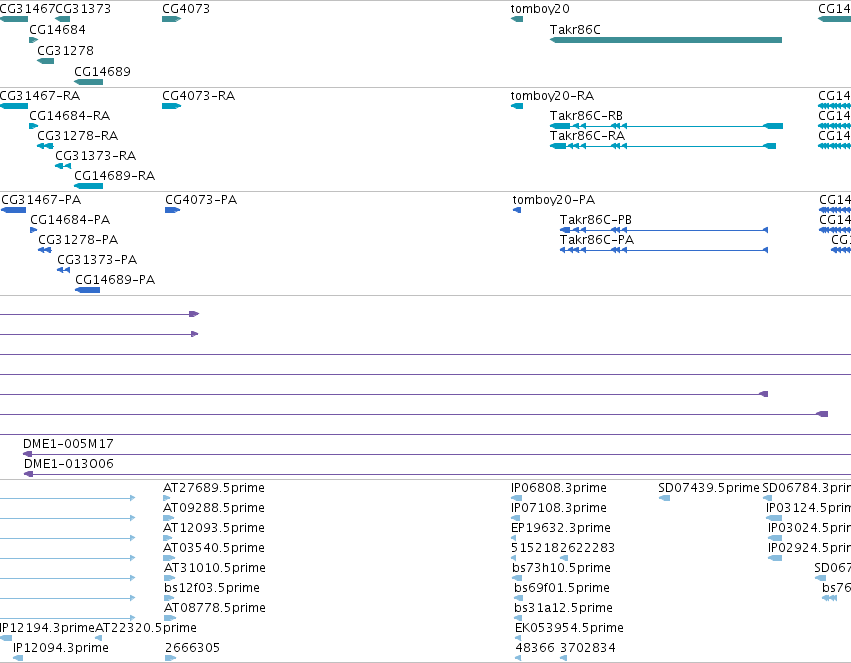The width and height of the screenshot is (851, 663).
Task: Click EST IP03124.5prime label
Action: tap(808, 508)
